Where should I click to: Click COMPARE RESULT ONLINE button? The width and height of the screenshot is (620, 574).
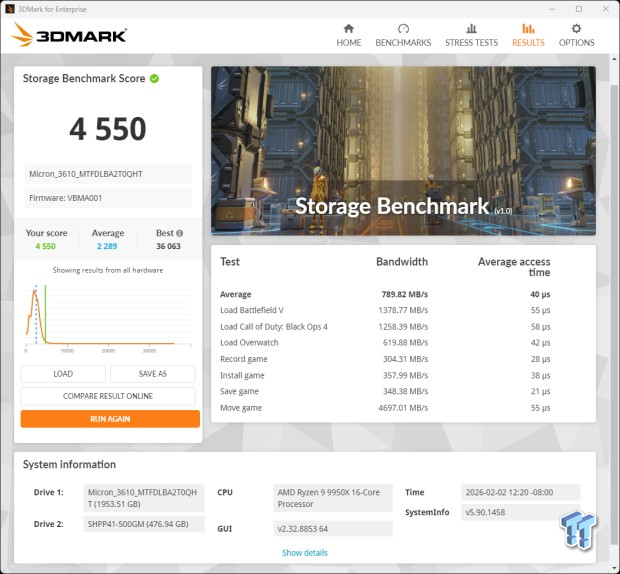(109, 396)
